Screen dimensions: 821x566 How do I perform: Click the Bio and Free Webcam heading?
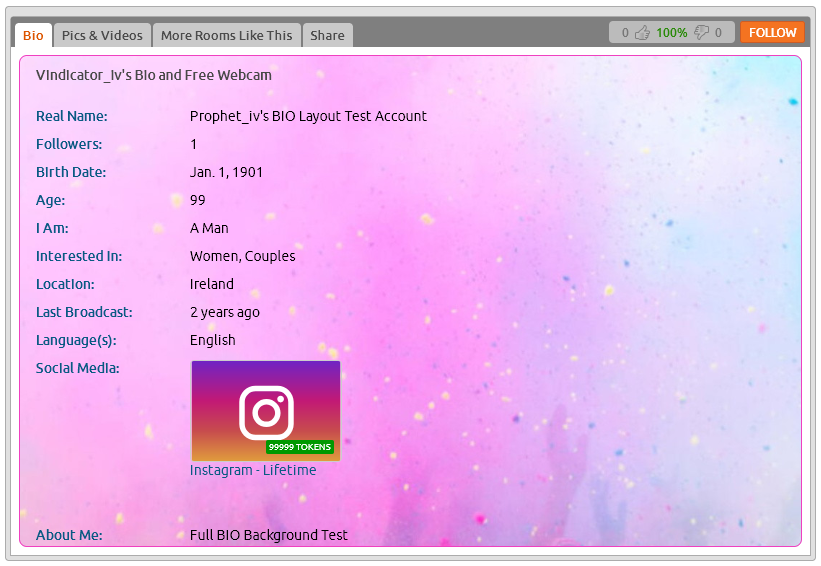pos(154,75)
